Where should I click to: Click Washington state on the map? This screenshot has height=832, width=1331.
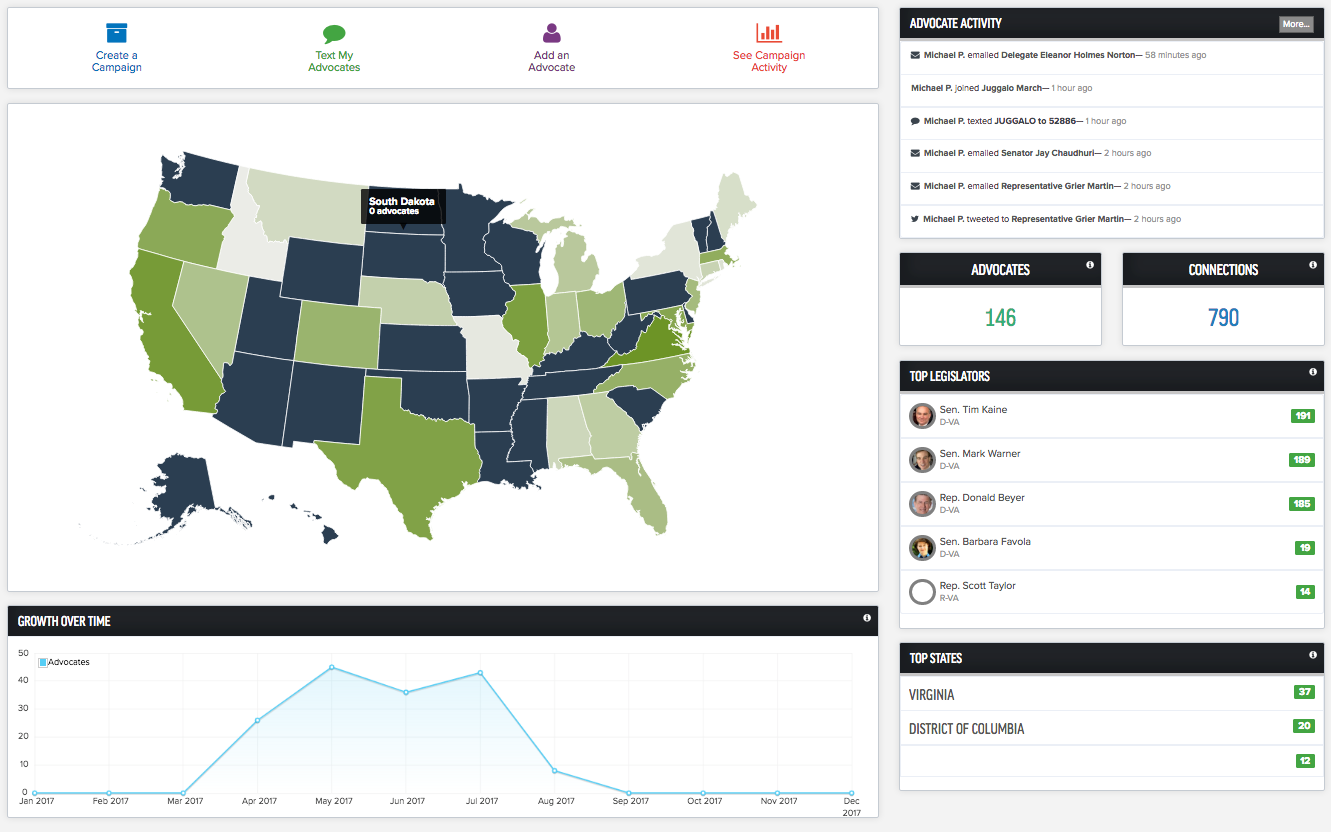tap(203, 181)
